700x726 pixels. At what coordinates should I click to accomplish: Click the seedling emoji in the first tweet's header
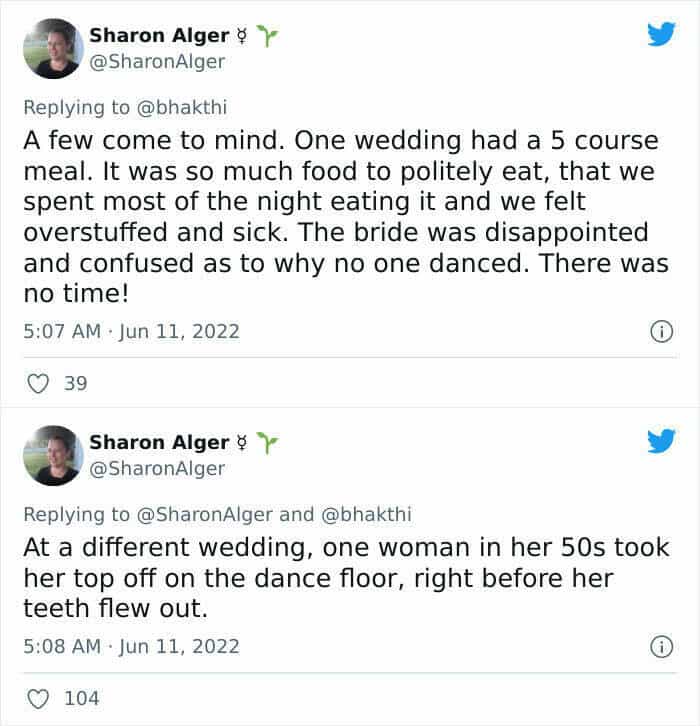pos(265,35)
